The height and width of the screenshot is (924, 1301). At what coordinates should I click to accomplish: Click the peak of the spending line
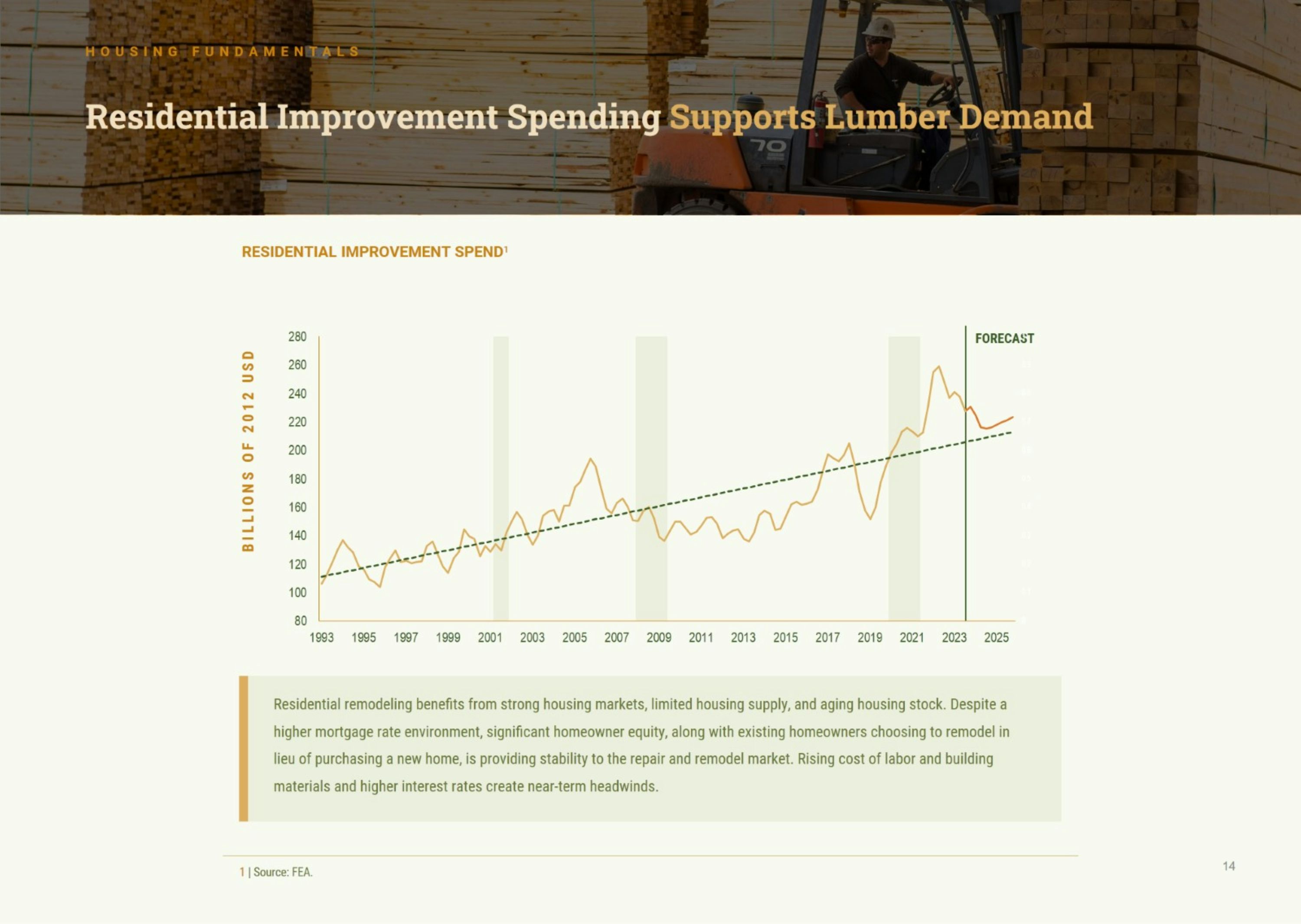click(938, 368)
